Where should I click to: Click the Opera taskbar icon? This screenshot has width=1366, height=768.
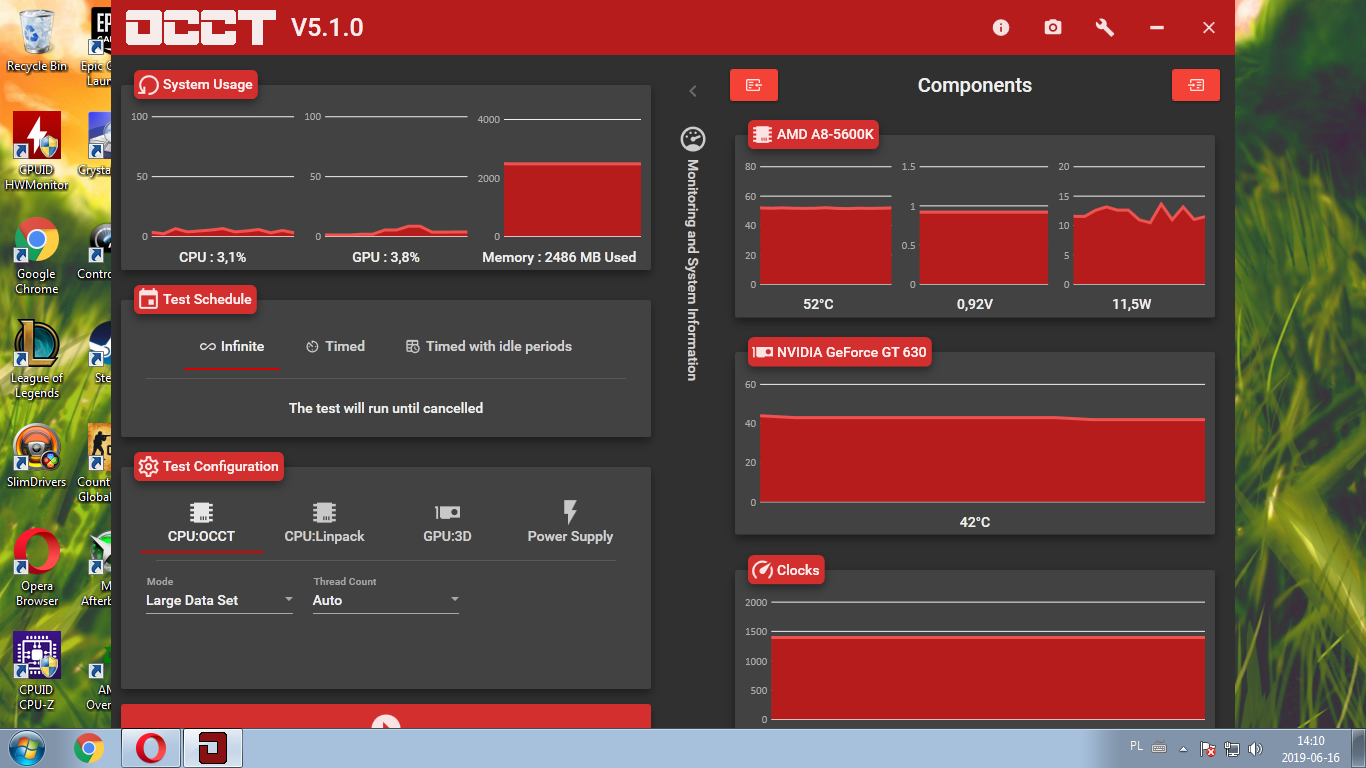pos(151,748)
